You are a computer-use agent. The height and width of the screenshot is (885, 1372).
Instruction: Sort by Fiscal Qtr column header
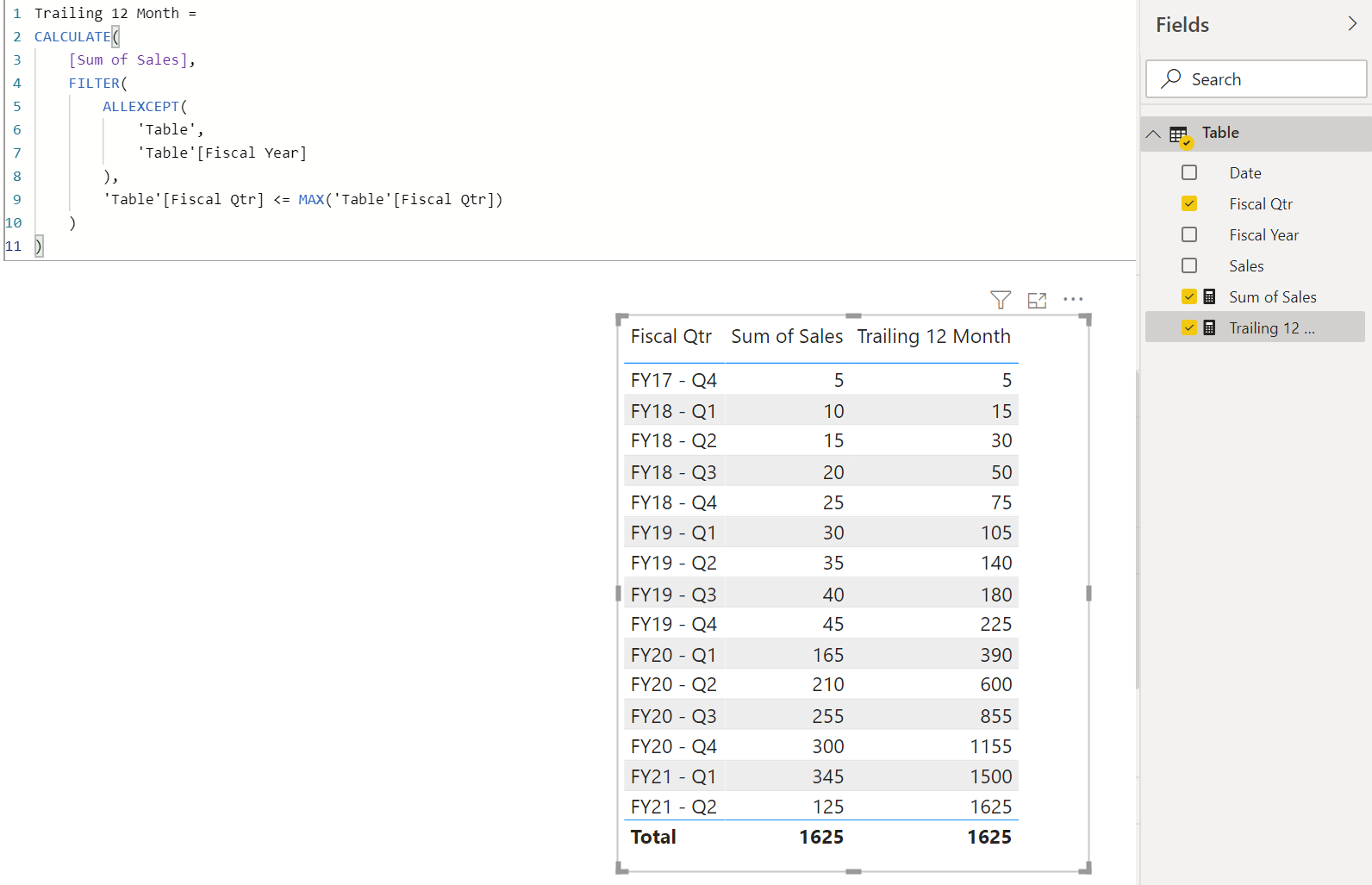(x=671, y=336)
